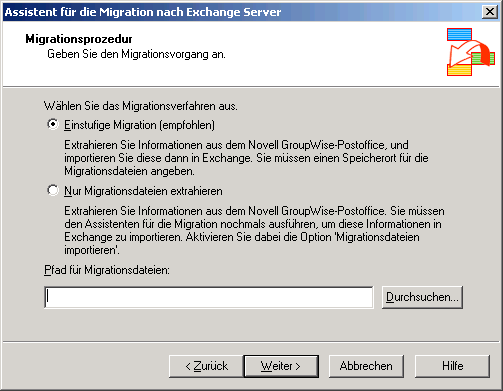
Task: Click the migration wizard arrow icon
Action: (472, 53)
